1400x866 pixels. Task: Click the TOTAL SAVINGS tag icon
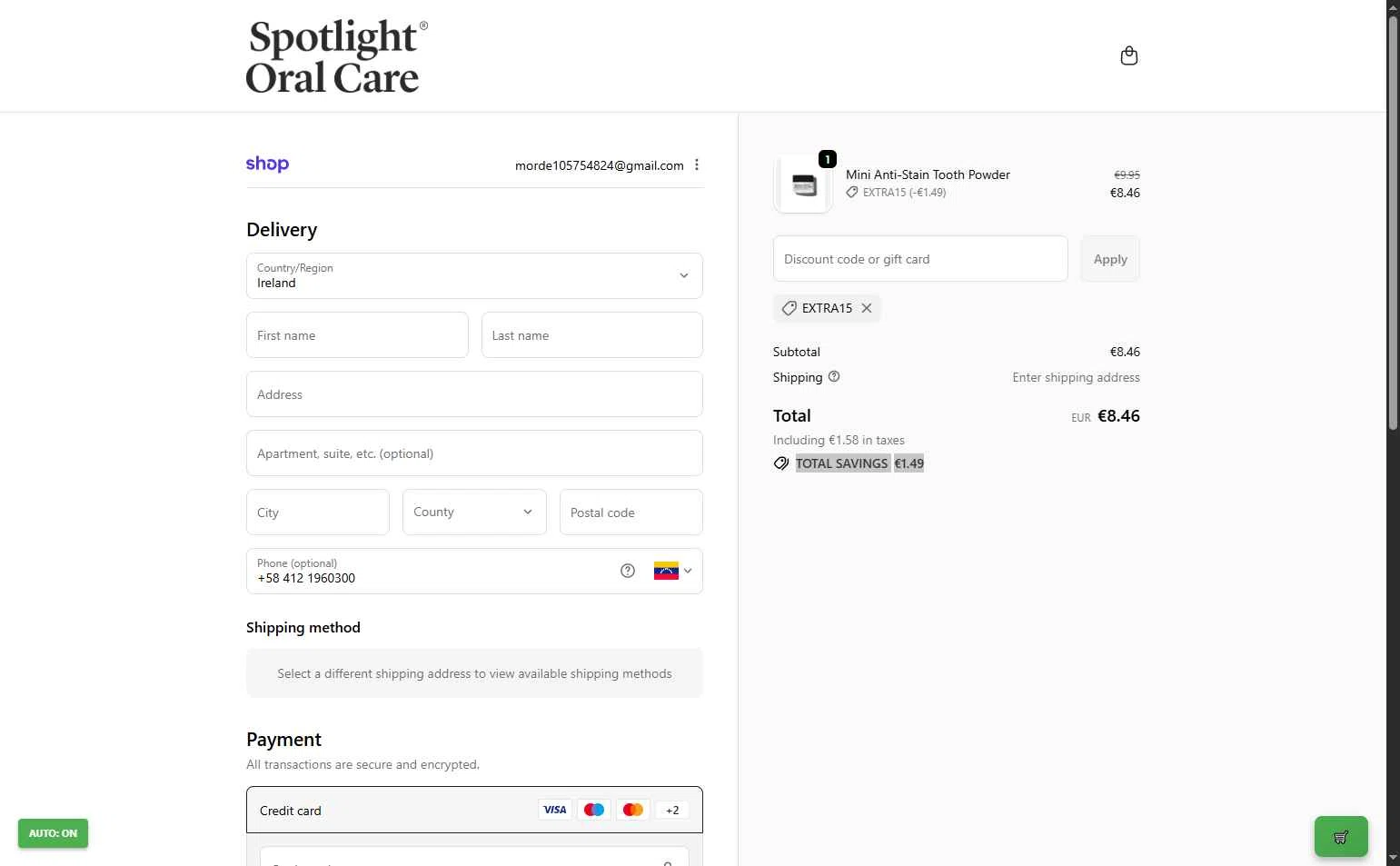tap(780, 463)
